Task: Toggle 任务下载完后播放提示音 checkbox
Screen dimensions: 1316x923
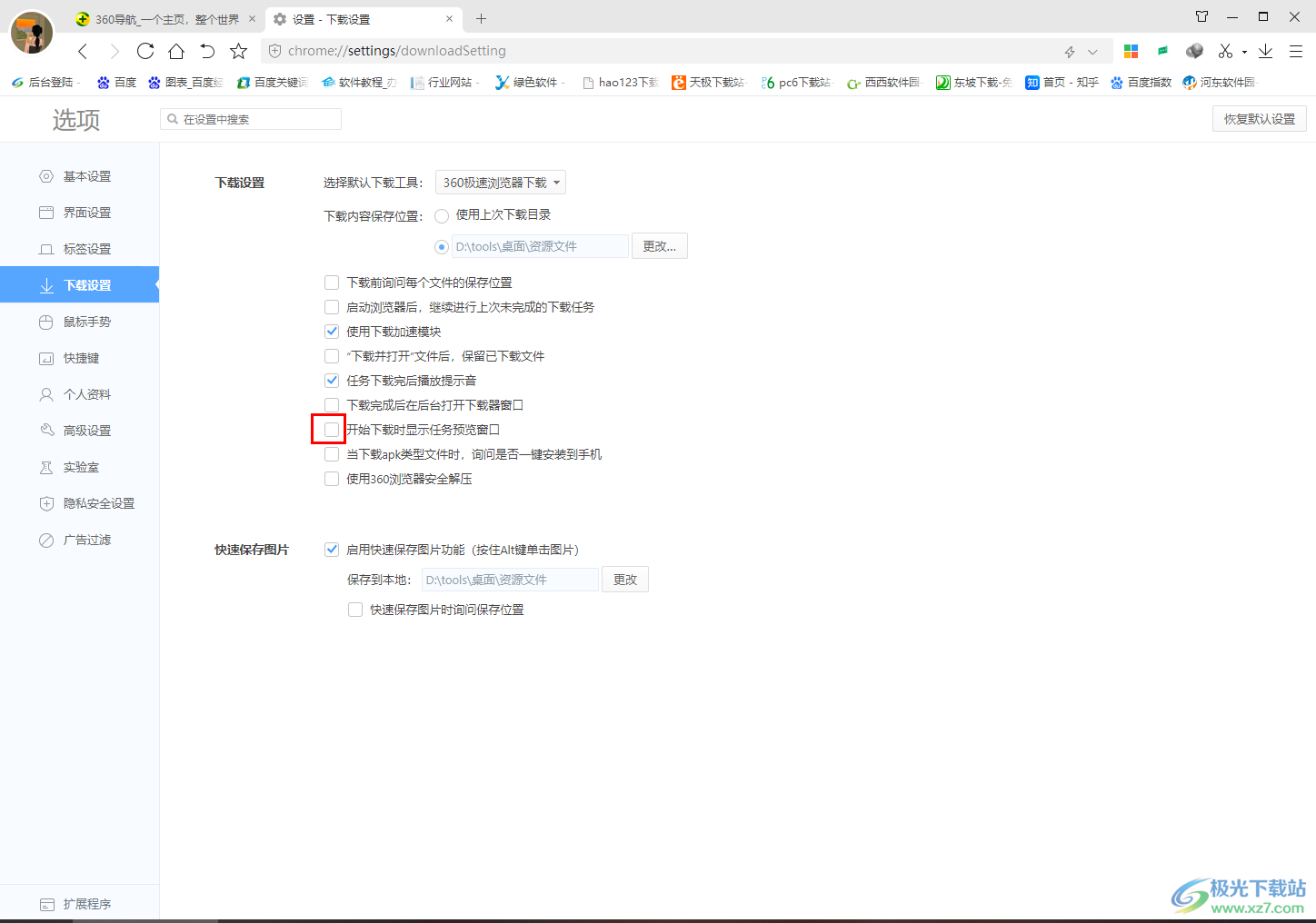Action: [x=332, y=381]
